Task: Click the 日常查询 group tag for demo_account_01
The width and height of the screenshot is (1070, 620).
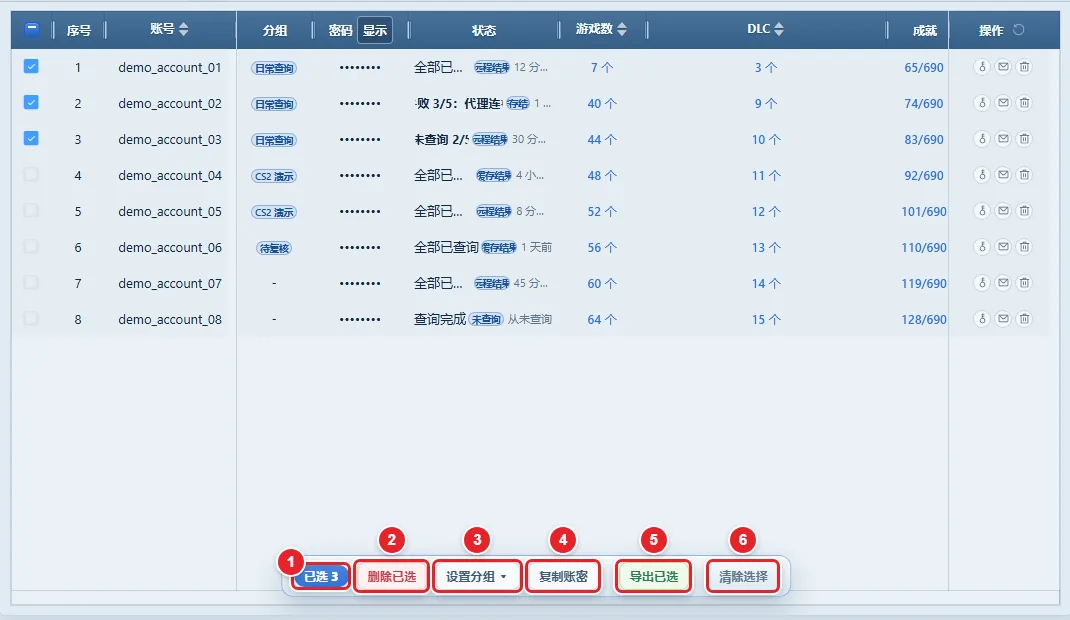Action: coord(274,68)
